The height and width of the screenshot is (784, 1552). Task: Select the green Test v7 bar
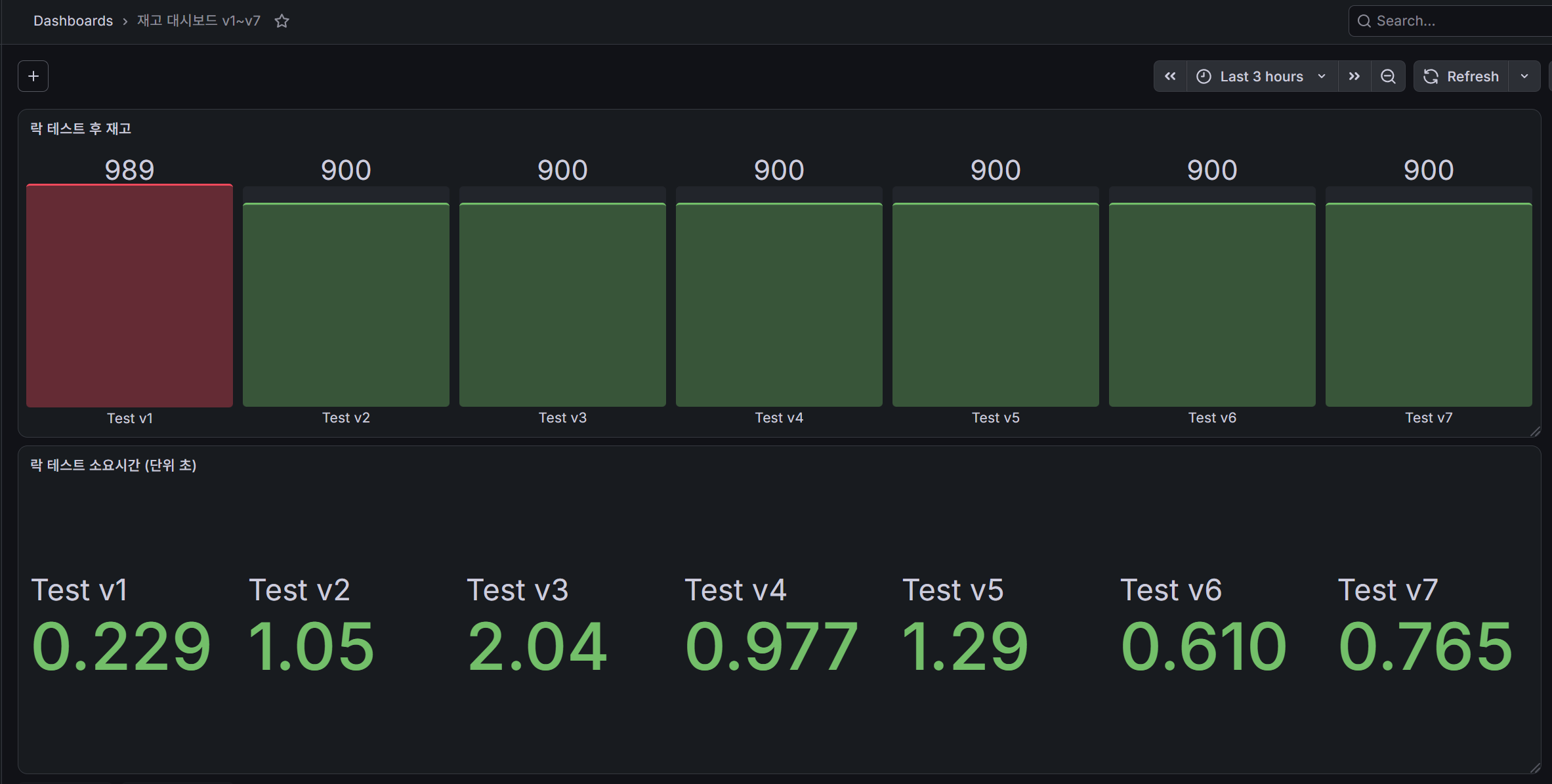click(1429, 305)
